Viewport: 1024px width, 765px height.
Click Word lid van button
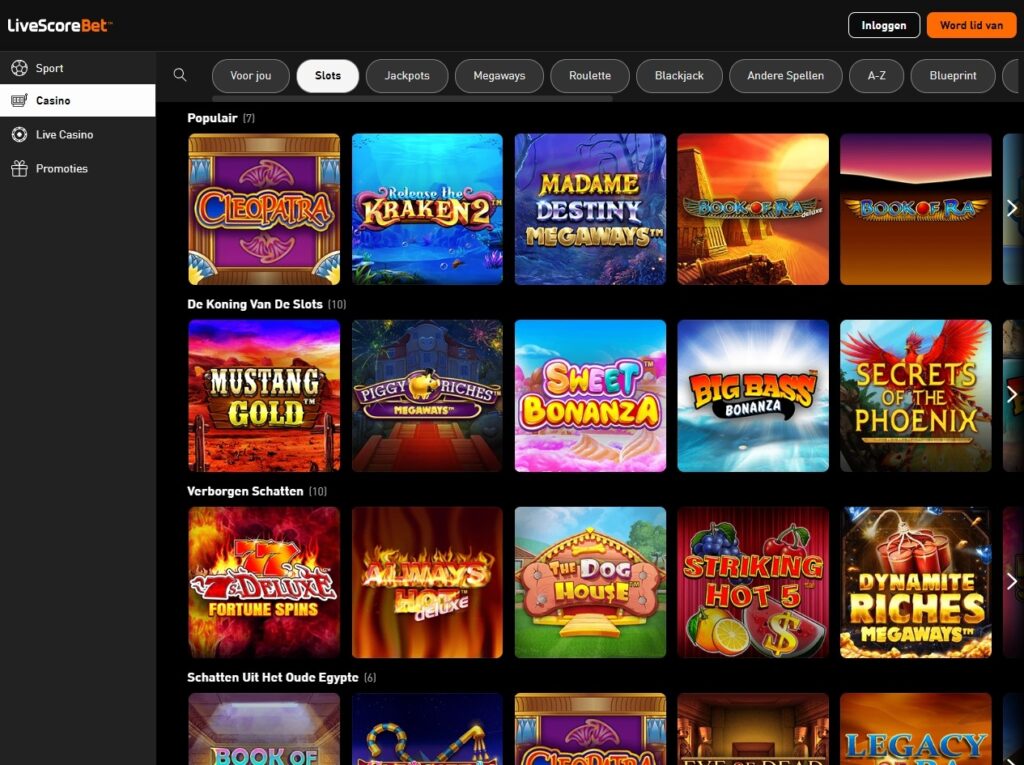click(x=971, y=25)
